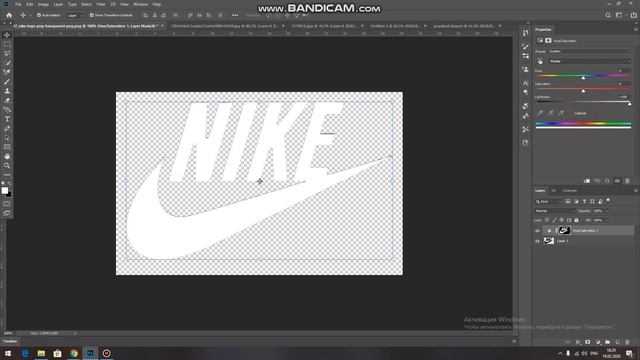The height and width of the screenshot is (360, 640).
Task: Open Chrome from the taskbar
Action: point(73,353)
